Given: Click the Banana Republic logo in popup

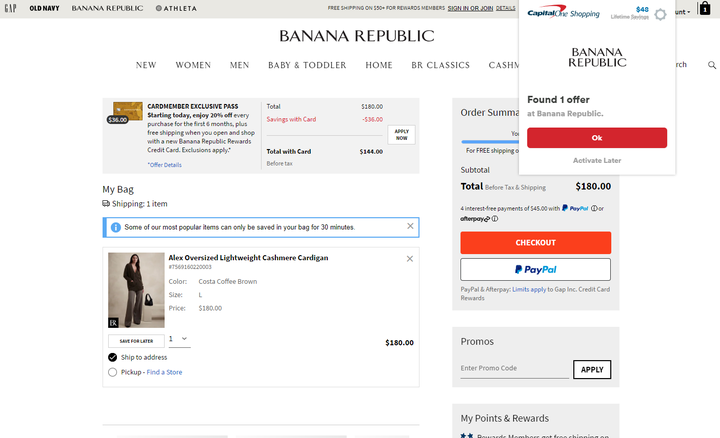Looking at the screenshot, I should pos(597,57).
